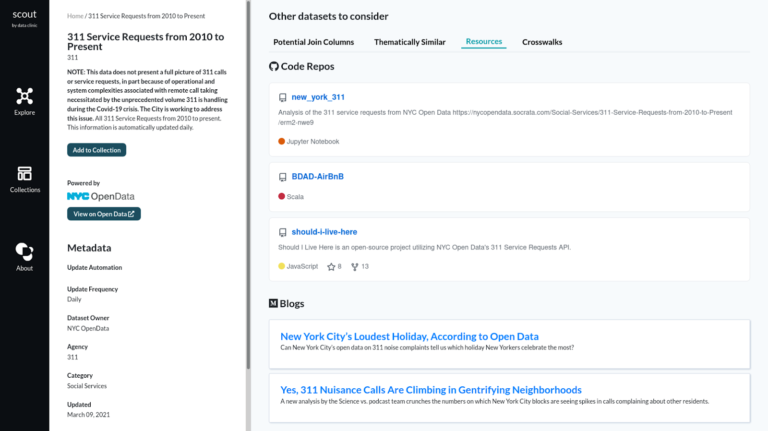The height and width of the screenshot is (431, 768).
Task: Click repo icon next to should-i-live-here
Action: [x=283, y=232]
